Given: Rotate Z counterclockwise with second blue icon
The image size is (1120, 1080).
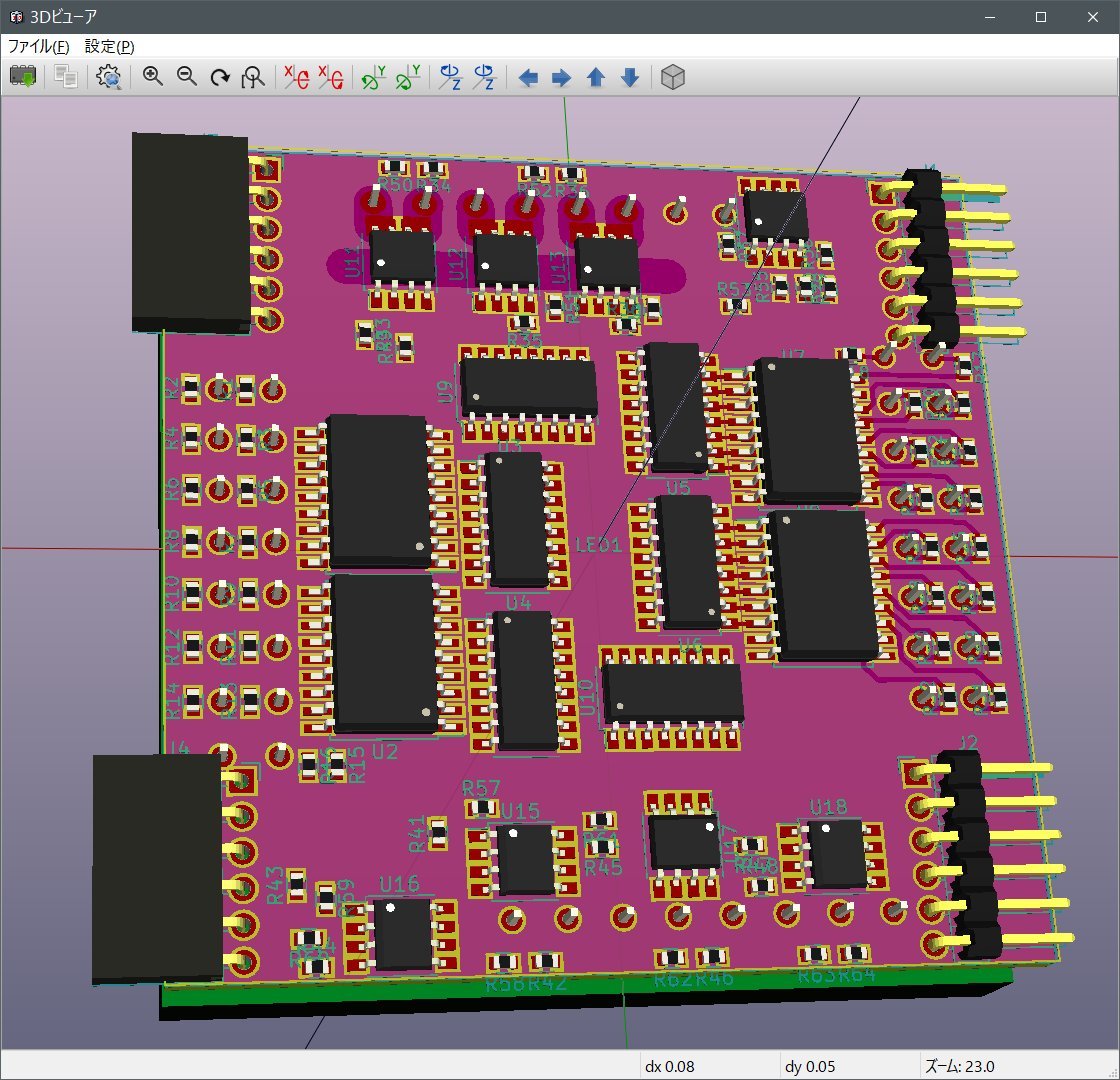Looking at the screenshot, I should (x=484, y=77).
